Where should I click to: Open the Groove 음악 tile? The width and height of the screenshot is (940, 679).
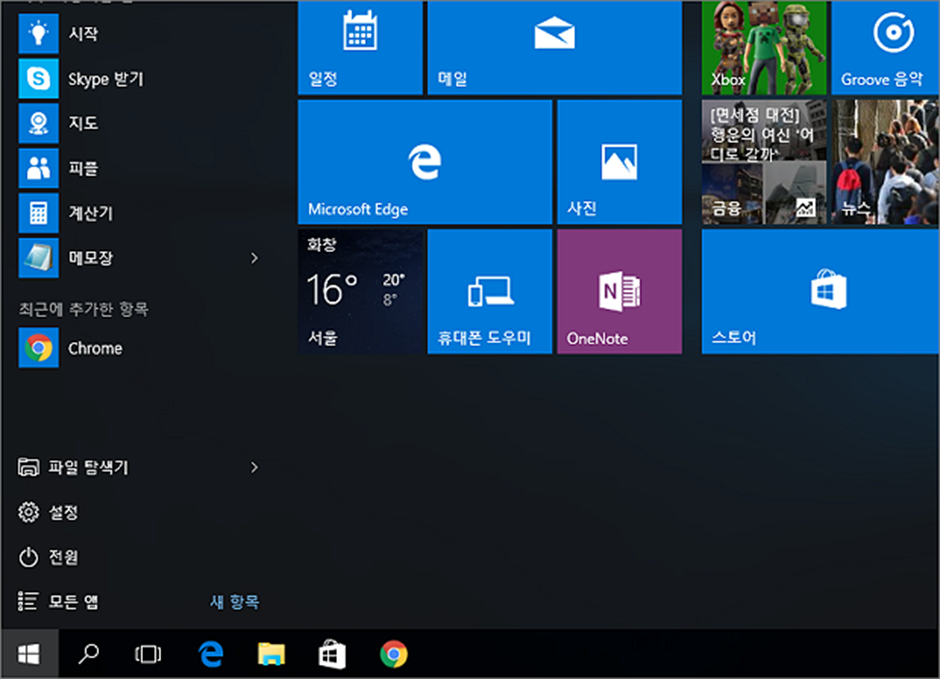click(x=885, y=47)
